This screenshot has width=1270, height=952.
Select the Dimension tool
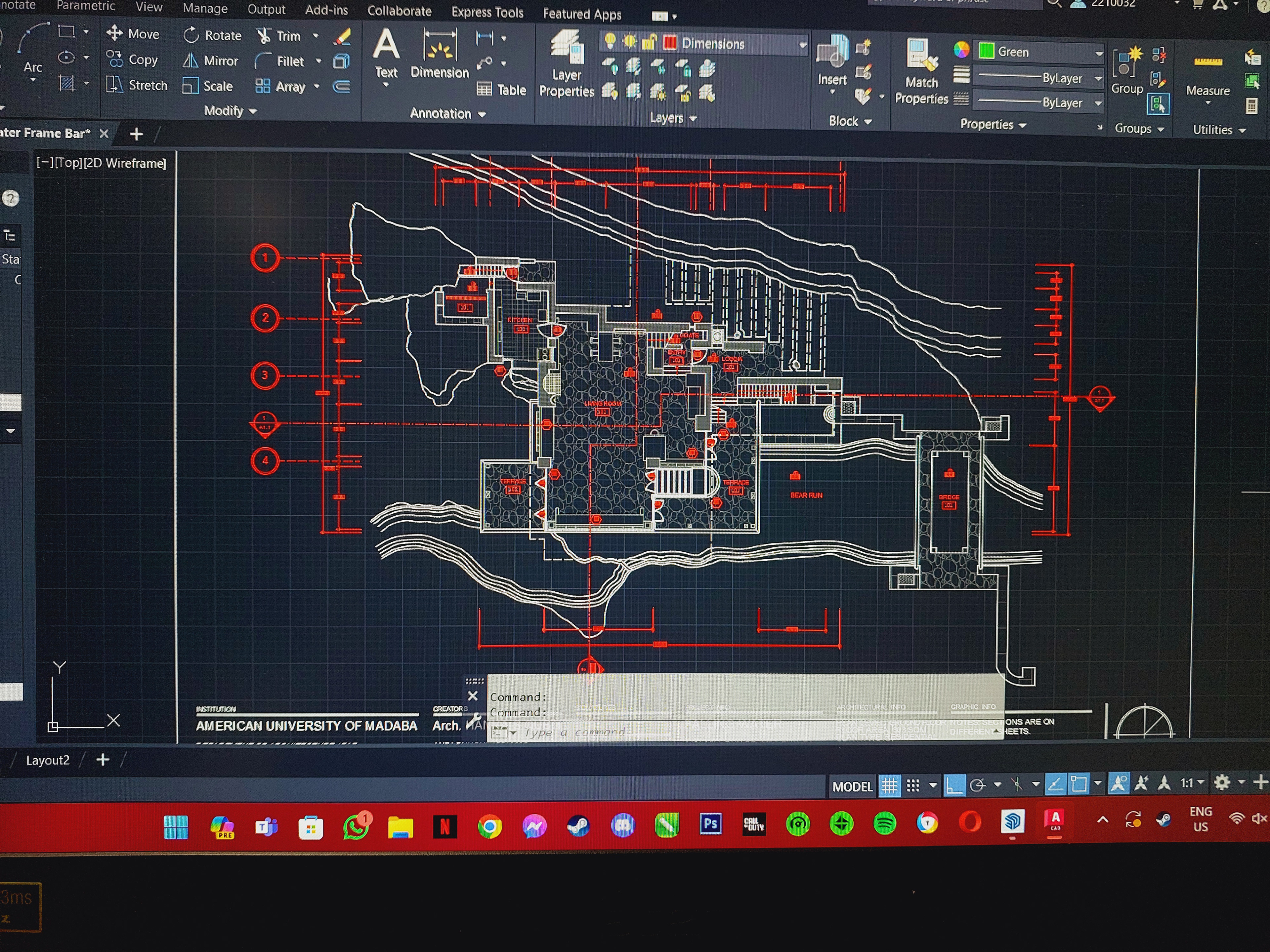(x=440, y=54)
